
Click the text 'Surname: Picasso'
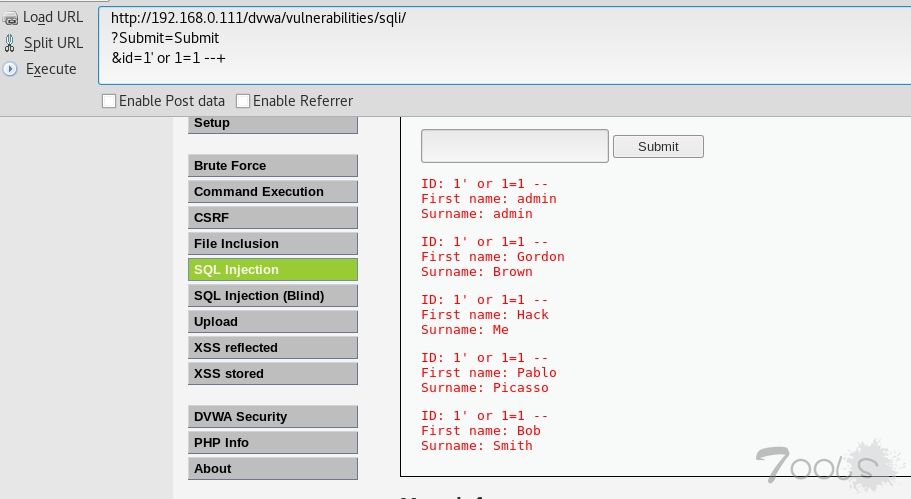[x=485, y=388]
